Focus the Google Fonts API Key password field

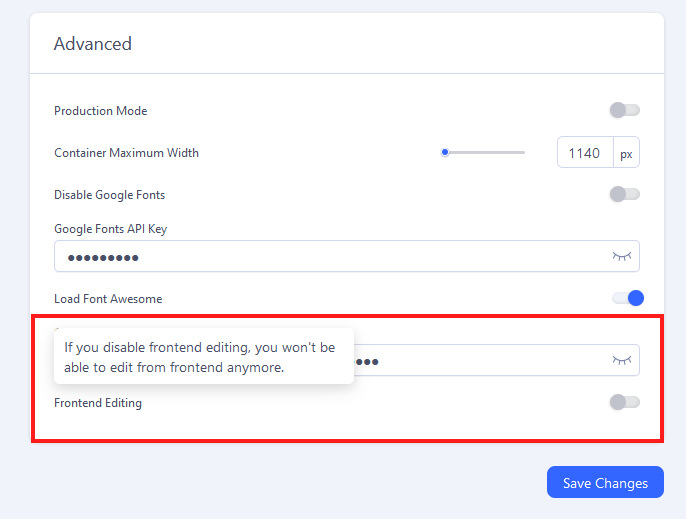click(330, 257)
